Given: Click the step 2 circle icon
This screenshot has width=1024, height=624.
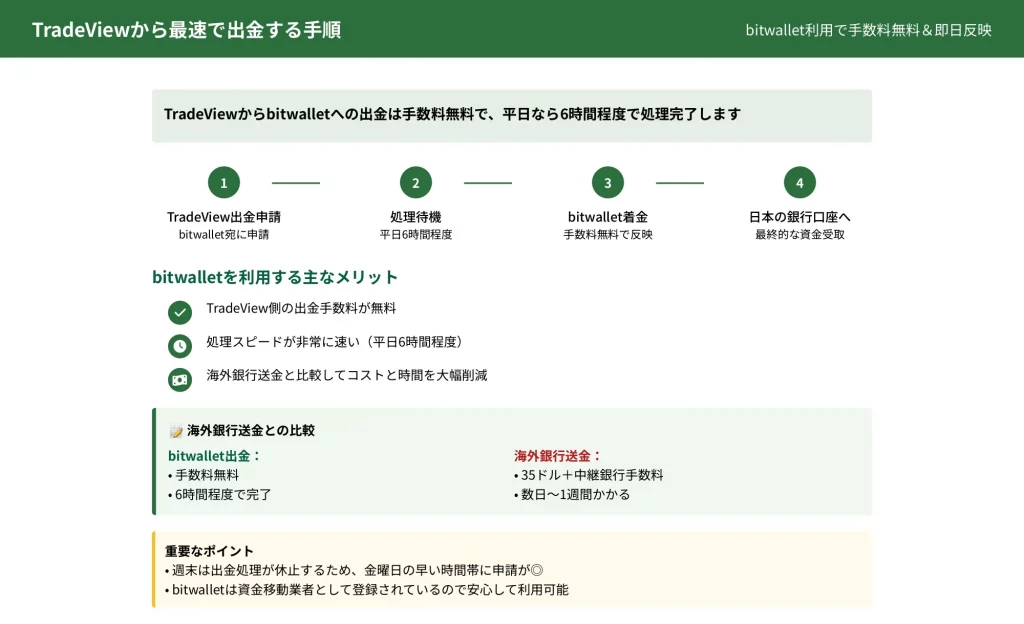Looking at the screenshot, I should tap(416, 183).
